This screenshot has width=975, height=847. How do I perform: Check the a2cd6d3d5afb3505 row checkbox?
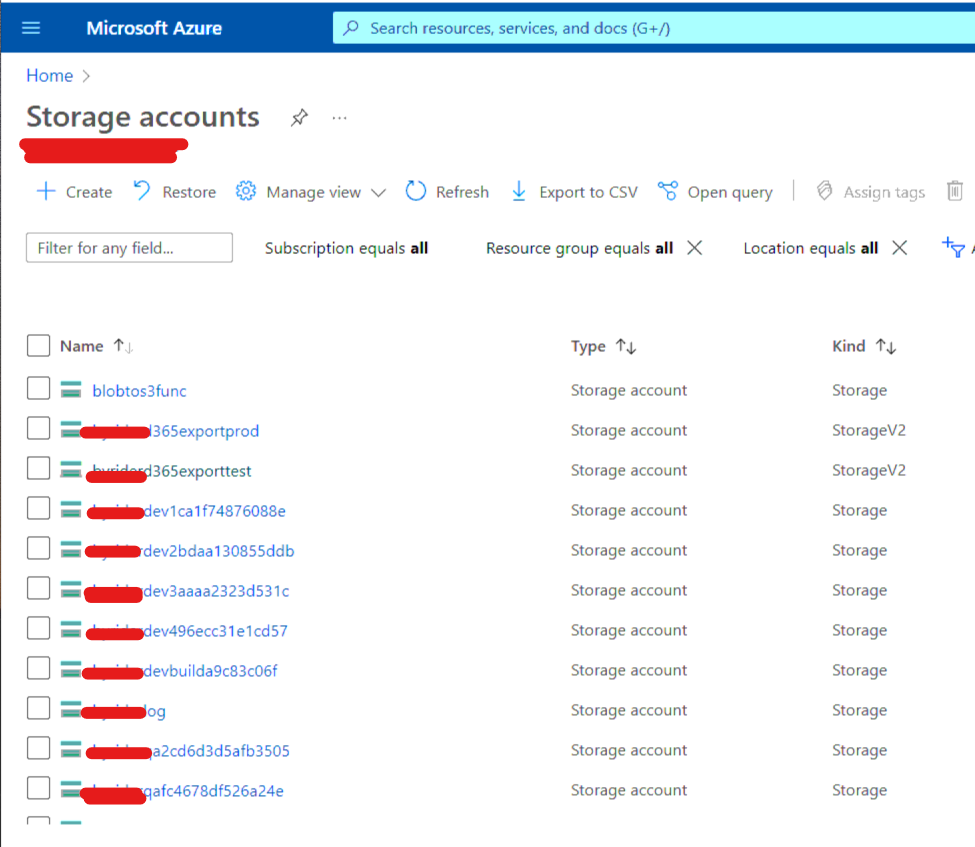click(x=39, y=748)
